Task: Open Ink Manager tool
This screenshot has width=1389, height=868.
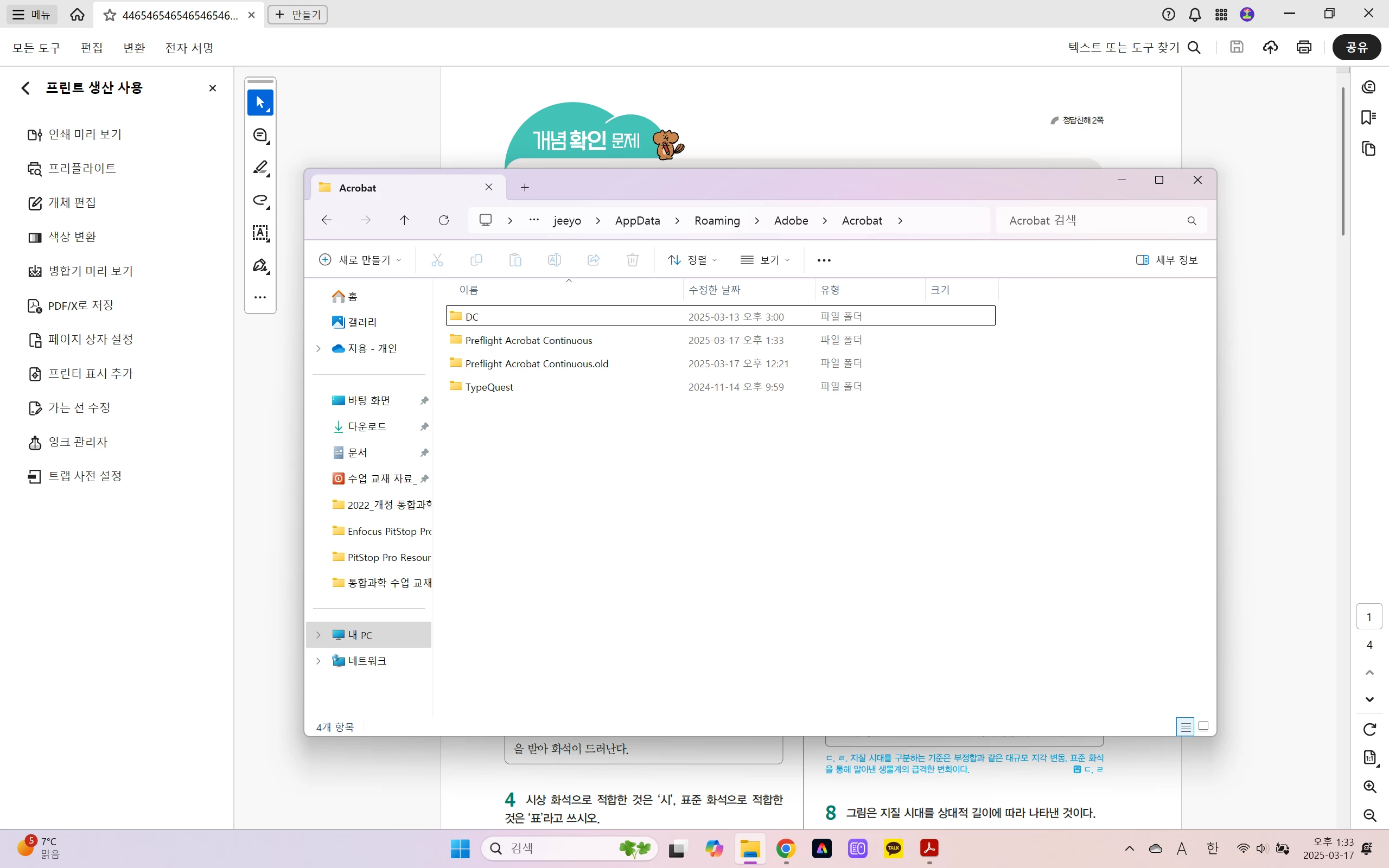Action: (78, 442)
